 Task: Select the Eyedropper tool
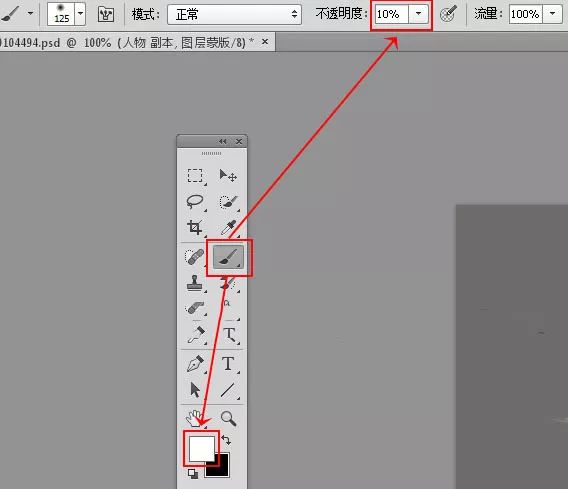[228, 227]
